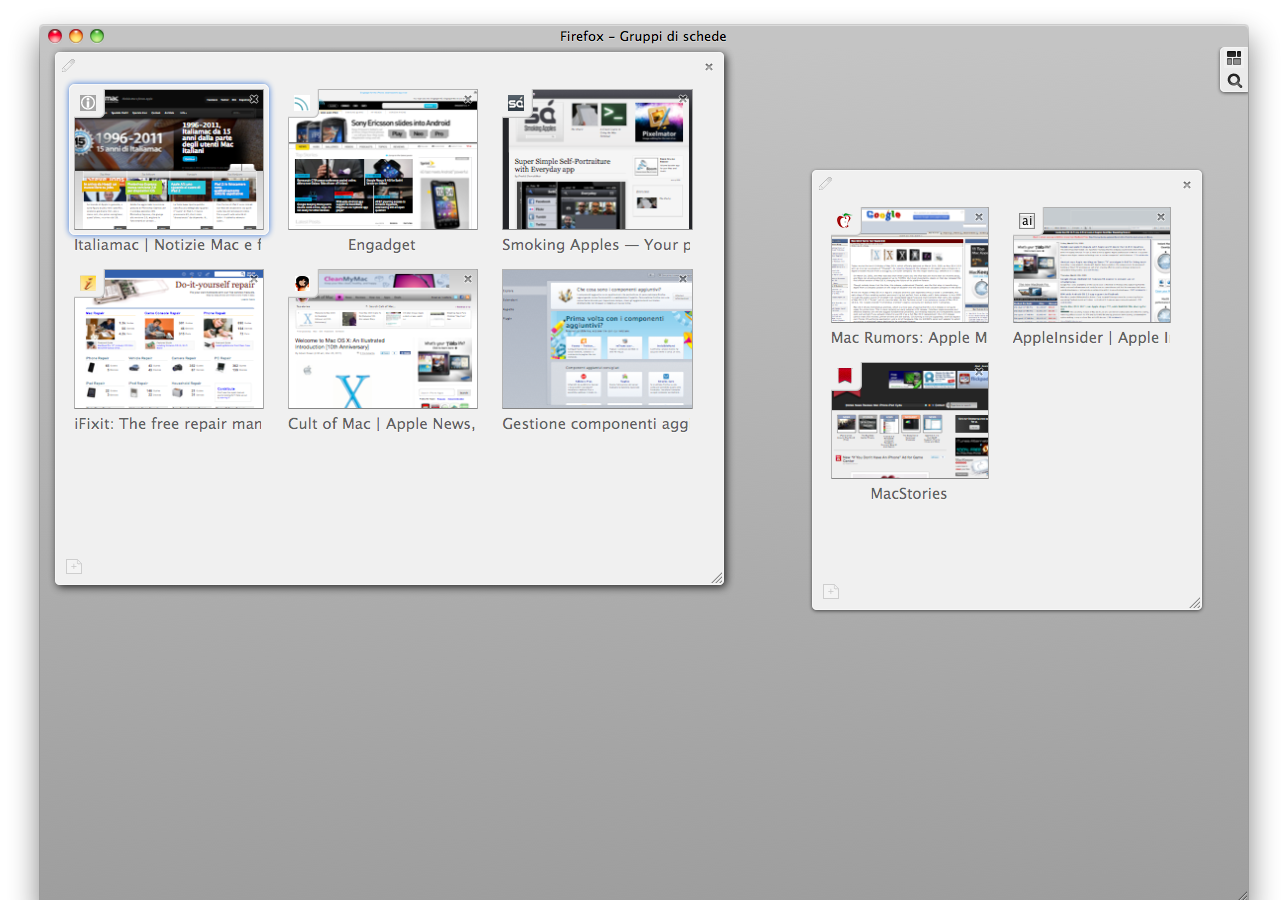The height and width of the screenshot is (900, 1288).
Task: Click the 'Smoking Apples — Your' title
Action: click(x=597, y=245)
